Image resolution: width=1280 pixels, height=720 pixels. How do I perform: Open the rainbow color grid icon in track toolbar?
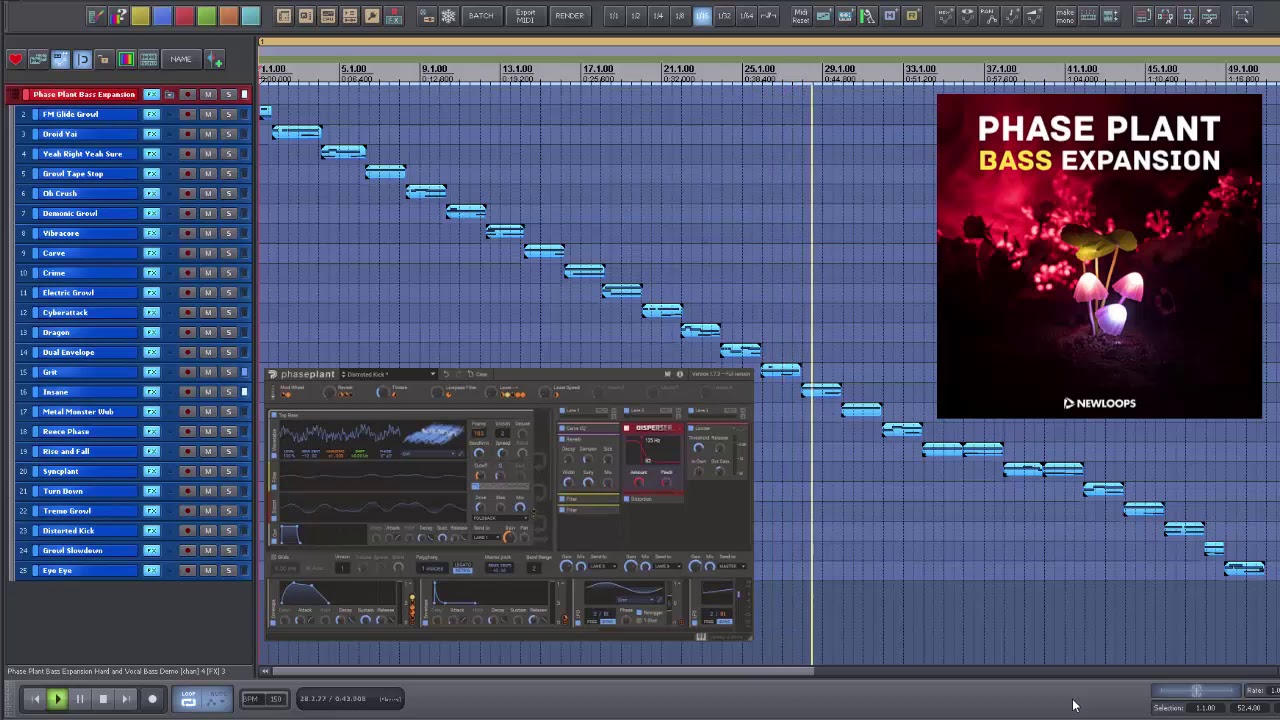pos(126,60)
